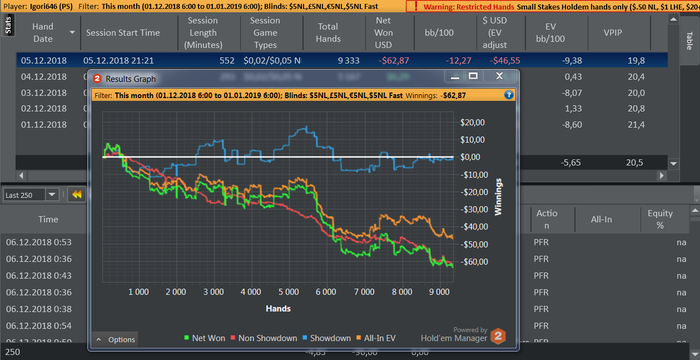Click the Action column header
The image size is (700, 360).
coord(546,219)
